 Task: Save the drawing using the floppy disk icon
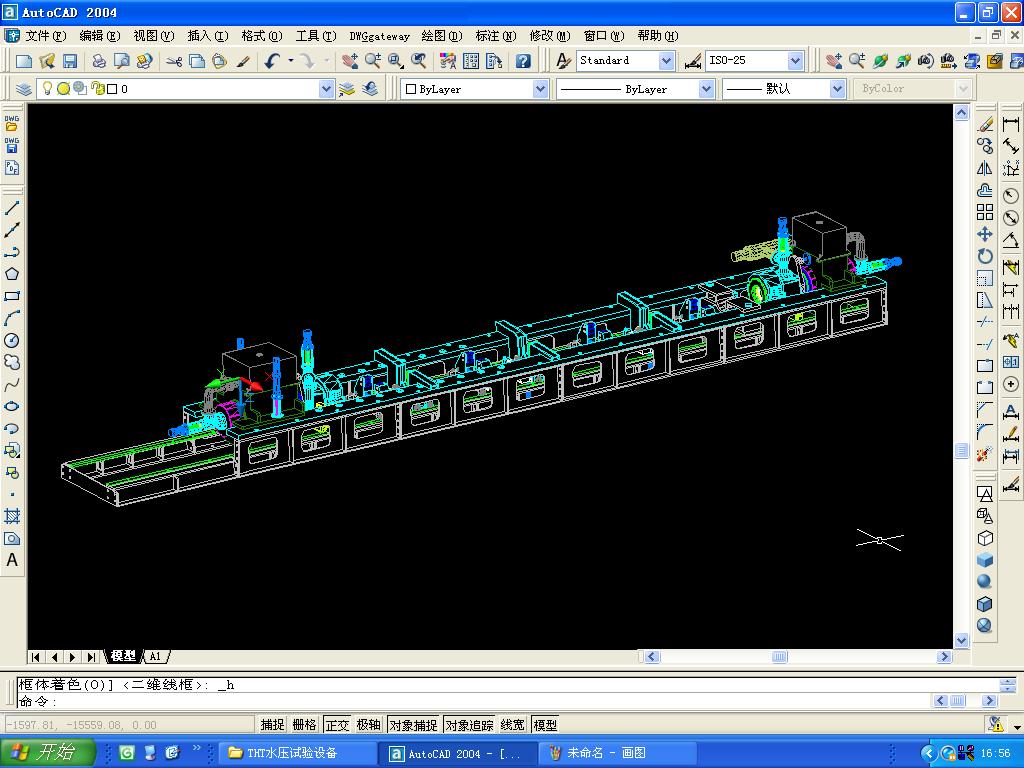coord(70,61)
